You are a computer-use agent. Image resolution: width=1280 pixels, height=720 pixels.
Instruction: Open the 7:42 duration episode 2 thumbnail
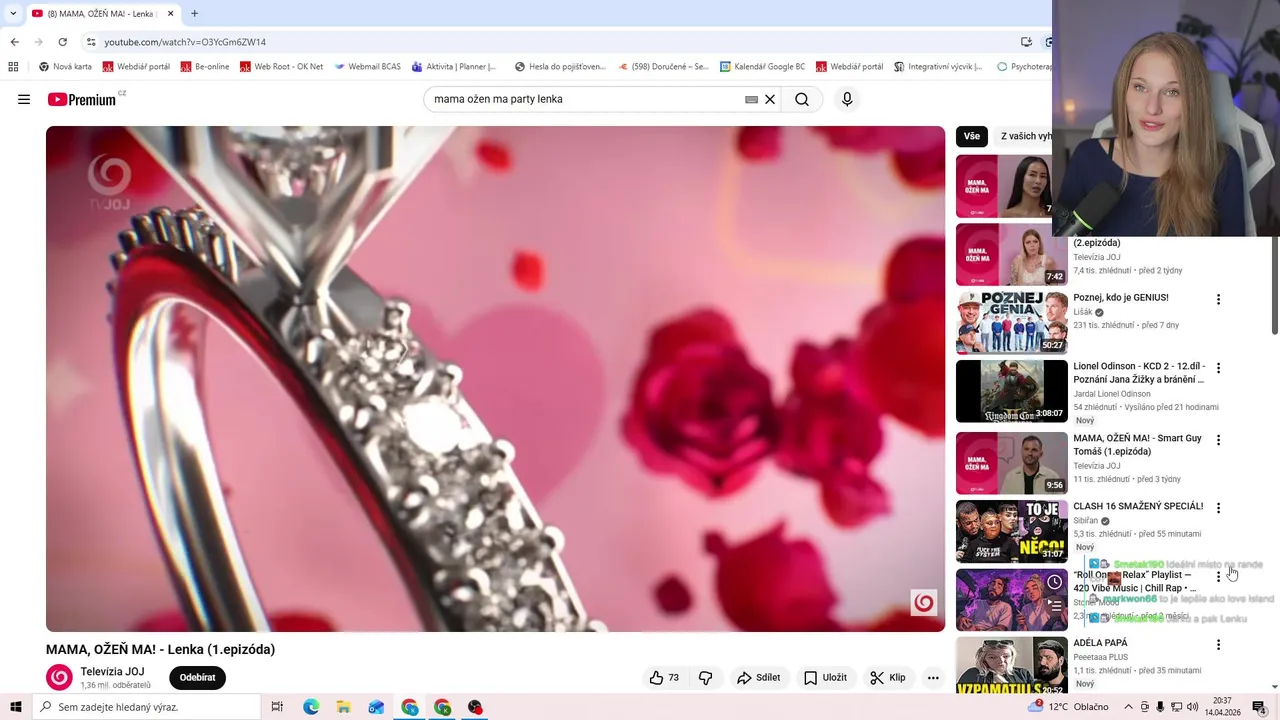tap(1012, 254)
